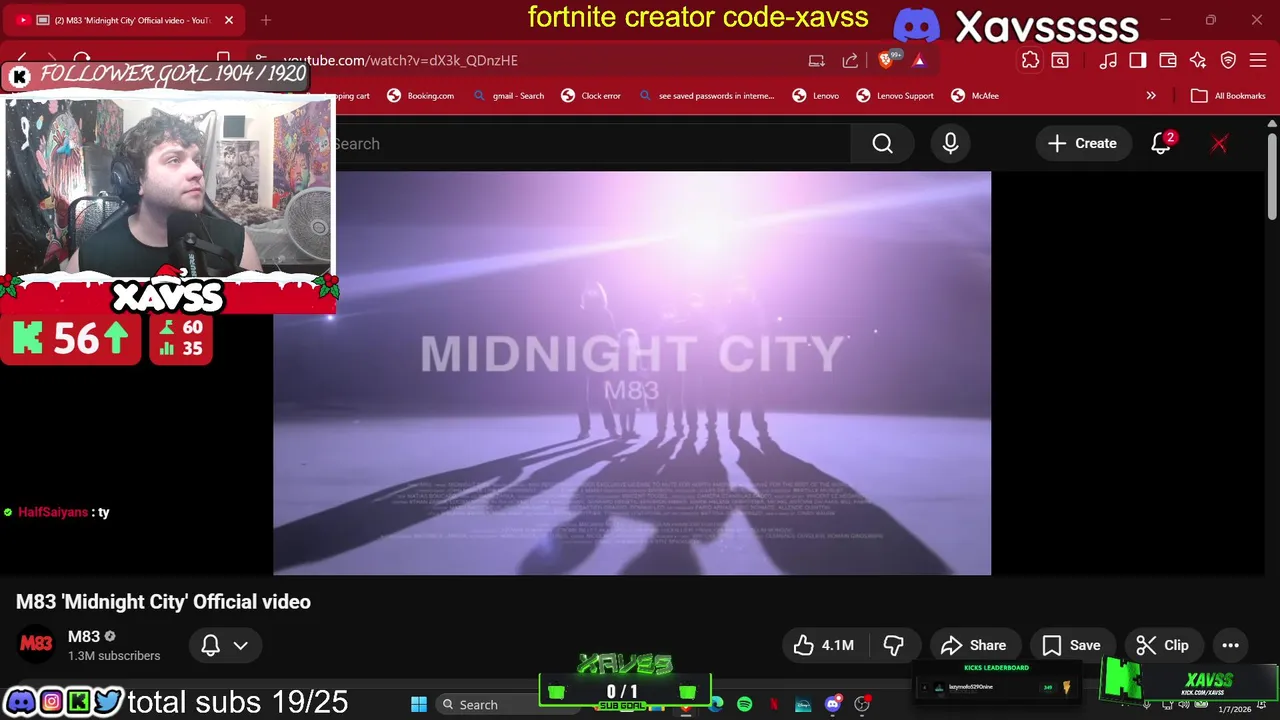Screen dimensions: 1280x720
Task: Open the Brave Shields icon
Action: [887, 60]
